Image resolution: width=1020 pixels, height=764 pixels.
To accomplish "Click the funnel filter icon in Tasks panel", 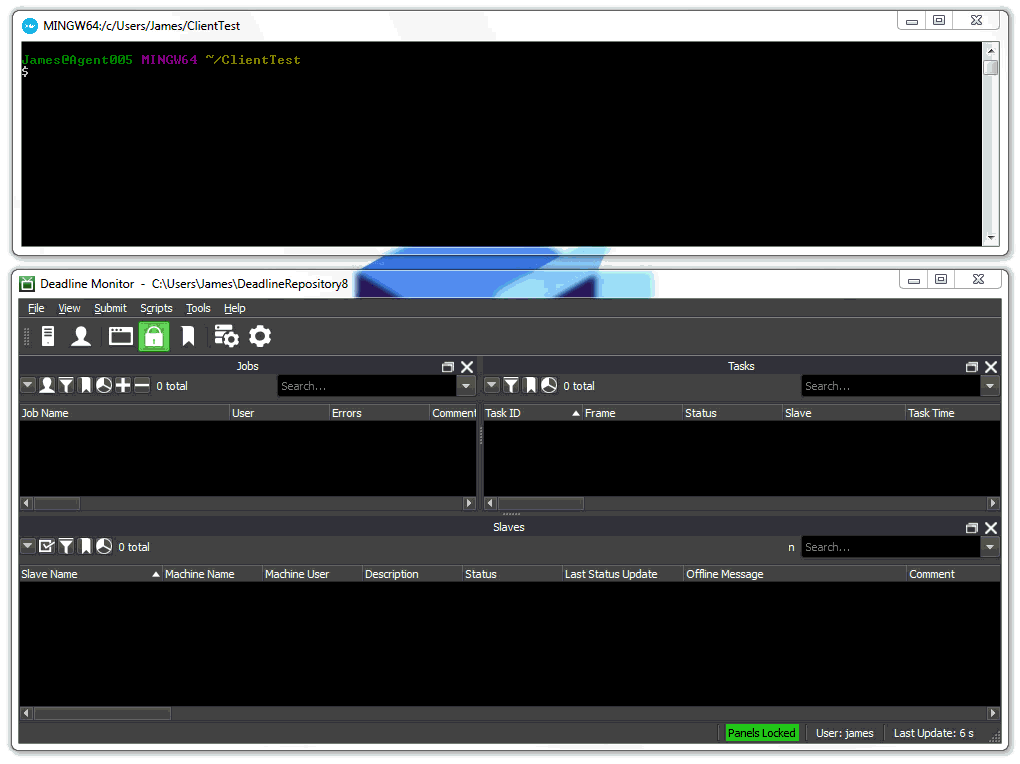I will 511,386.
